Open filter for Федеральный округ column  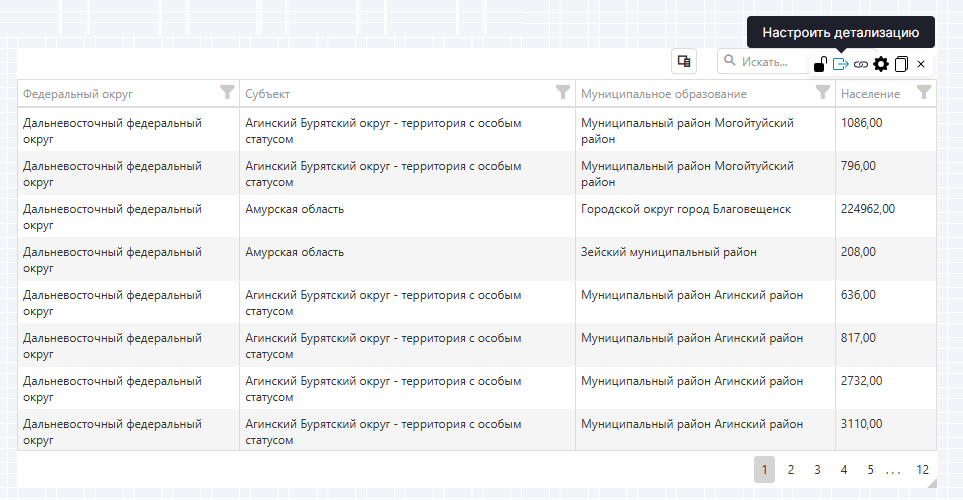[x=227, y=93]
